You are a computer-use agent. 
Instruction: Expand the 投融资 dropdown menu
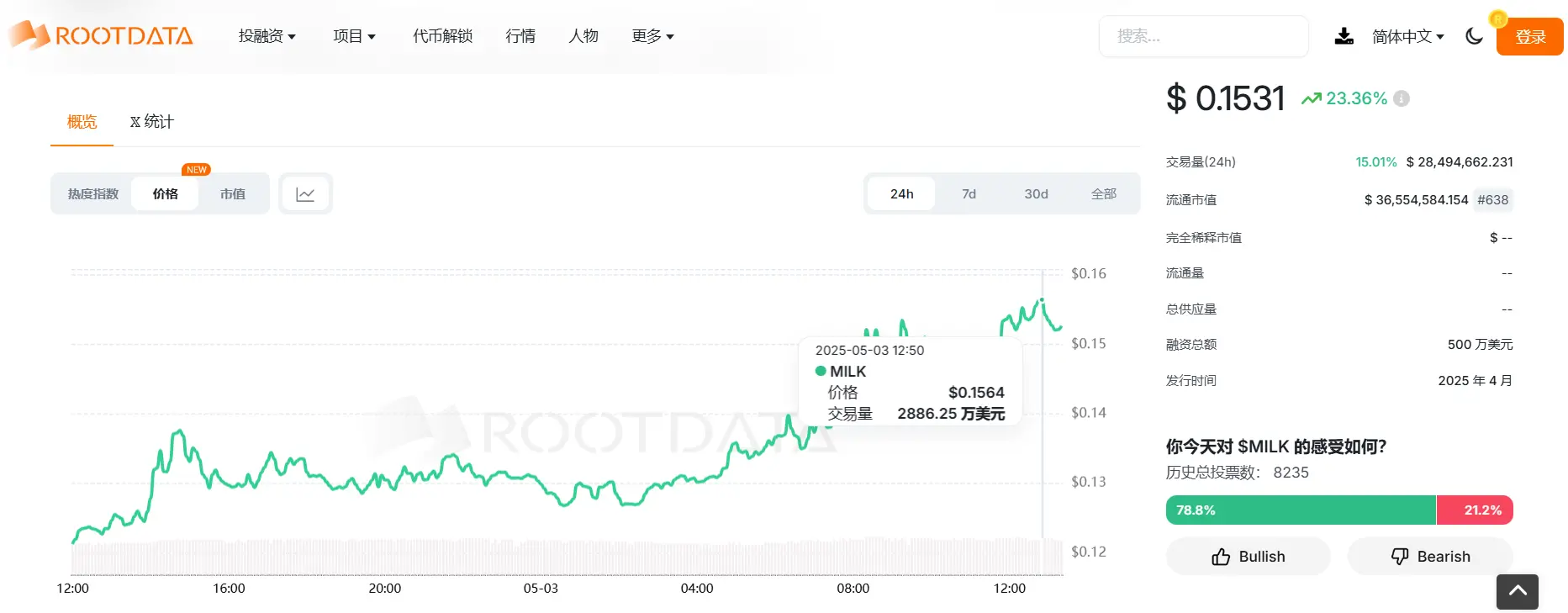point(267,36)
